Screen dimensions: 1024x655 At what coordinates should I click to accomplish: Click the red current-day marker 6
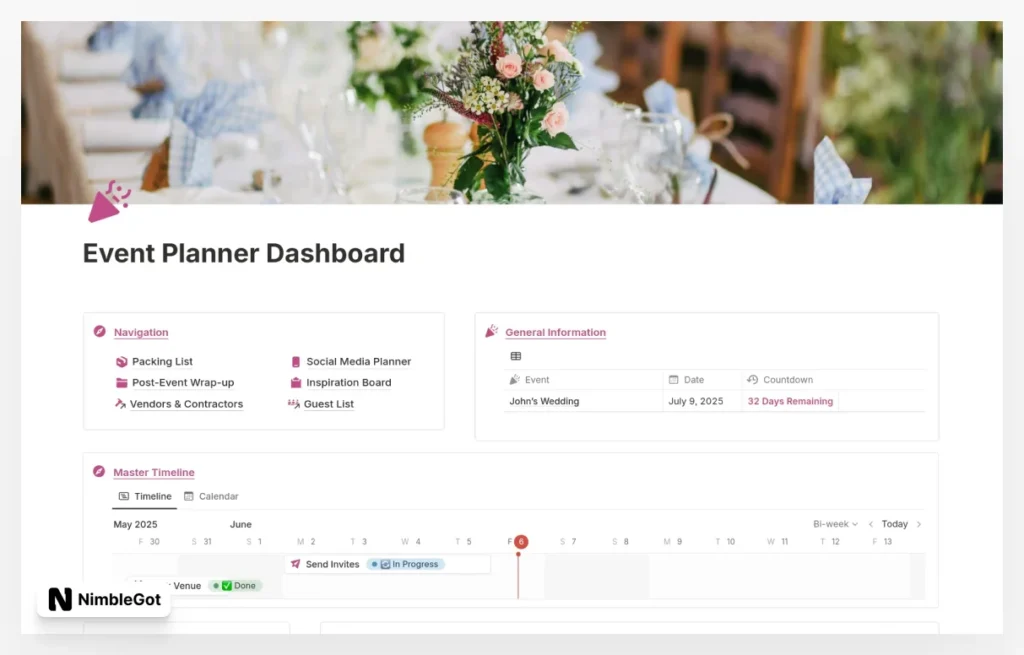[x=521, y=542]
